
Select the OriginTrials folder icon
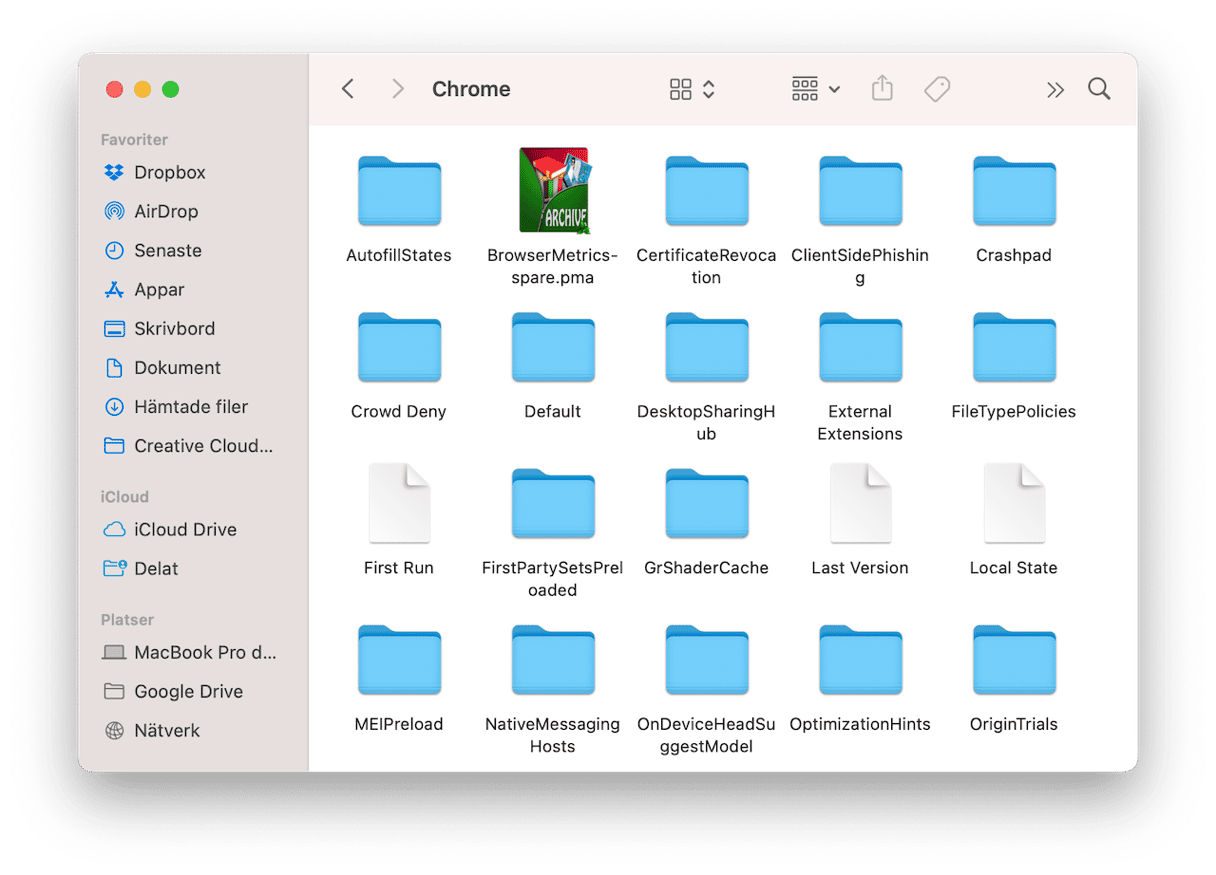(1014, 660)
